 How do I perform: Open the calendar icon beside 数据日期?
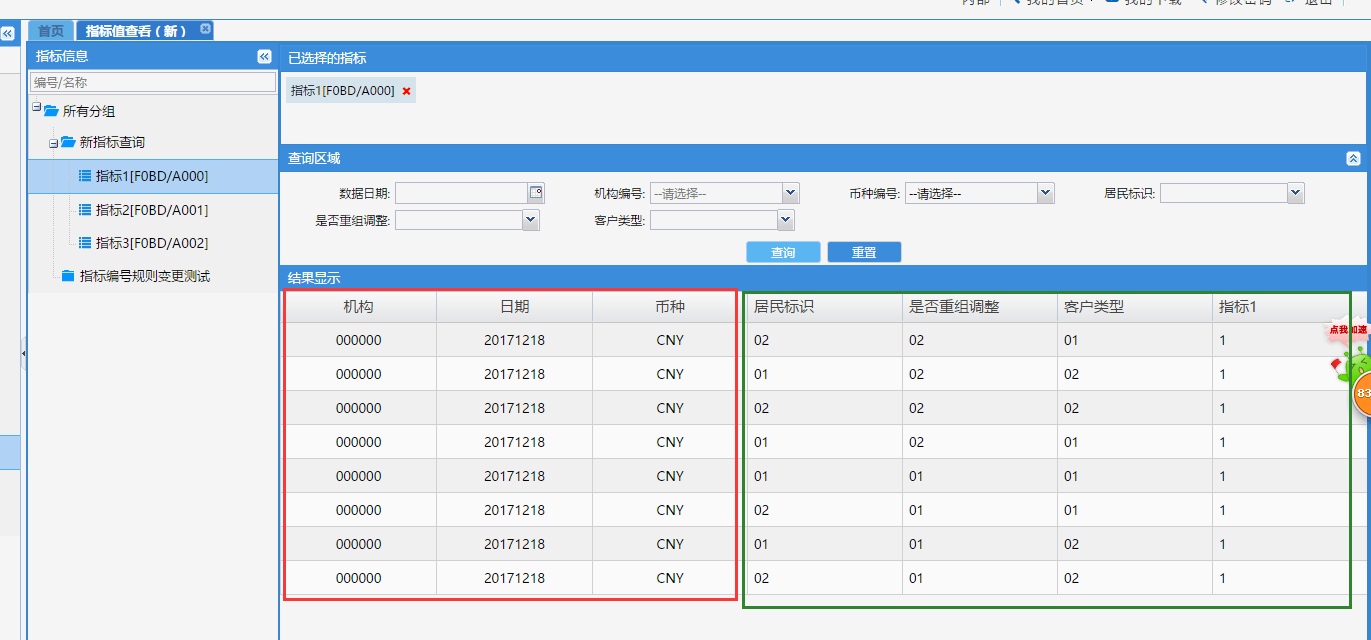[536, 191]
